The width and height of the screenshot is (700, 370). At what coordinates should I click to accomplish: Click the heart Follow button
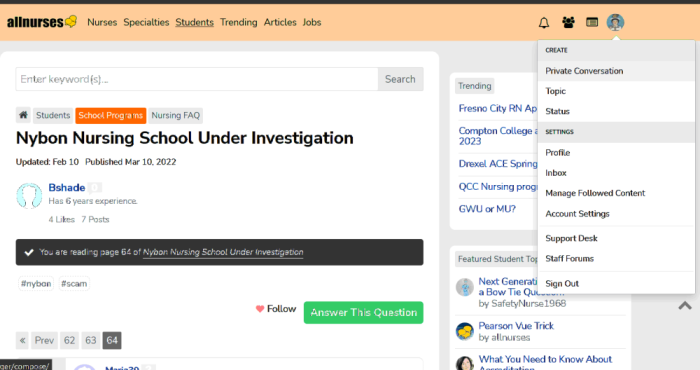[276, 309]
